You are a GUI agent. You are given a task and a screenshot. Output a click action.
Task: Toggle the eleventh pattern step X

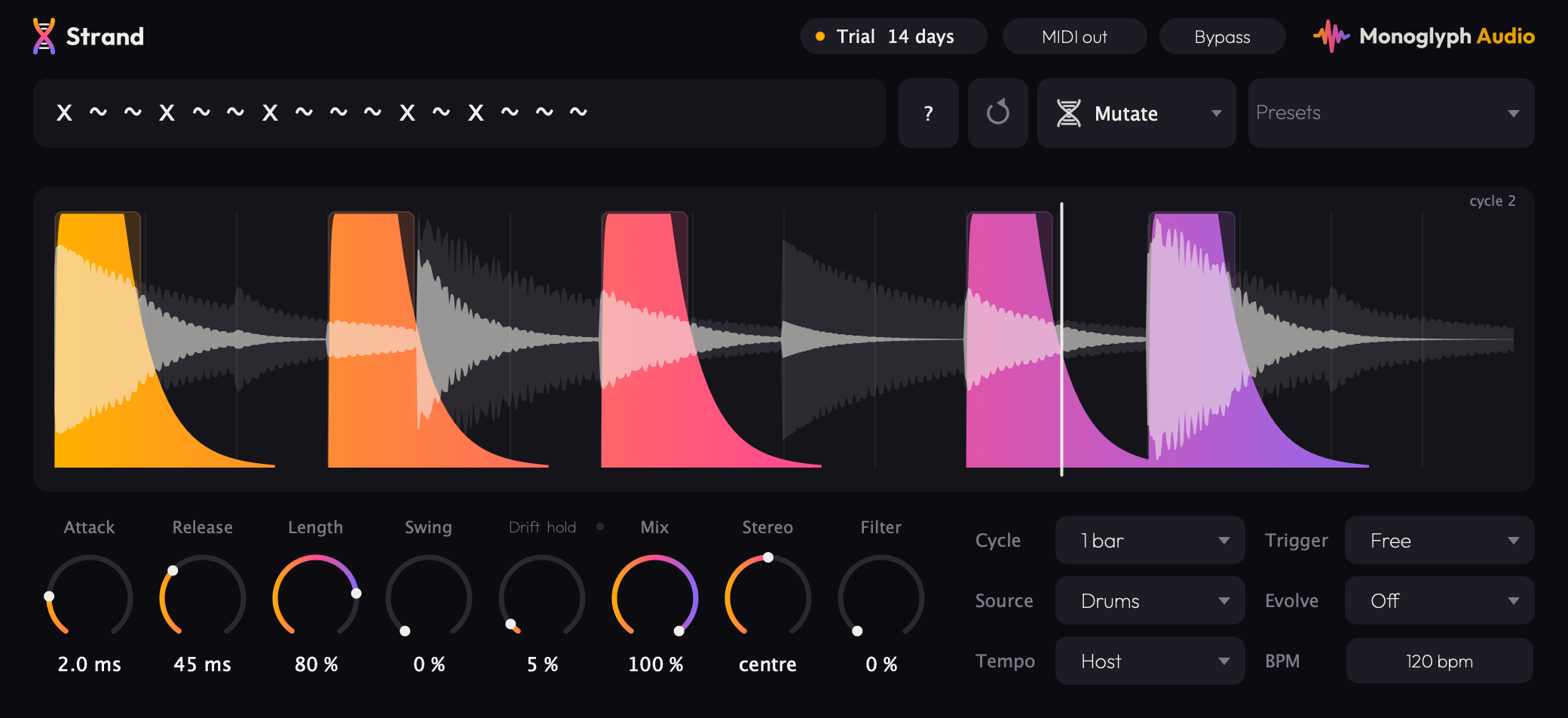click(407, 113)
